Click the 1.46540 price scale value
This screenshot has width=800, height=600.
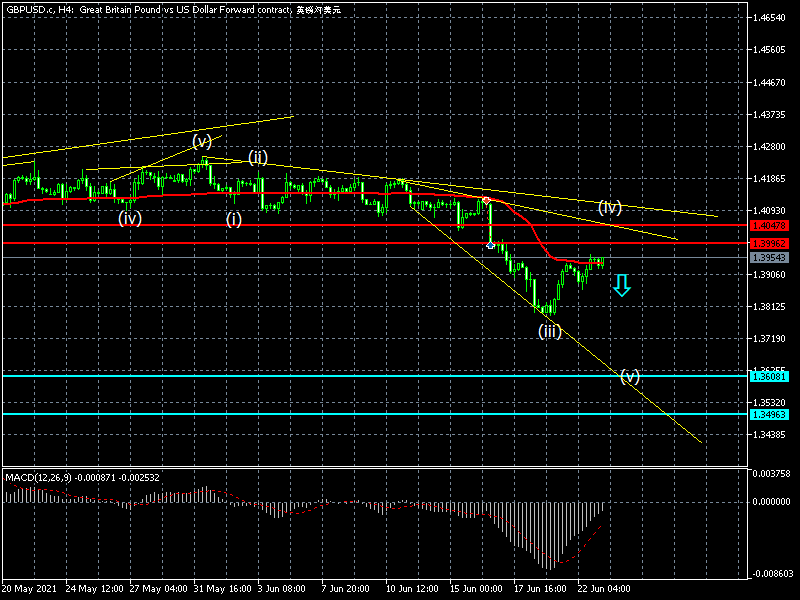click(x=770, y=18)
